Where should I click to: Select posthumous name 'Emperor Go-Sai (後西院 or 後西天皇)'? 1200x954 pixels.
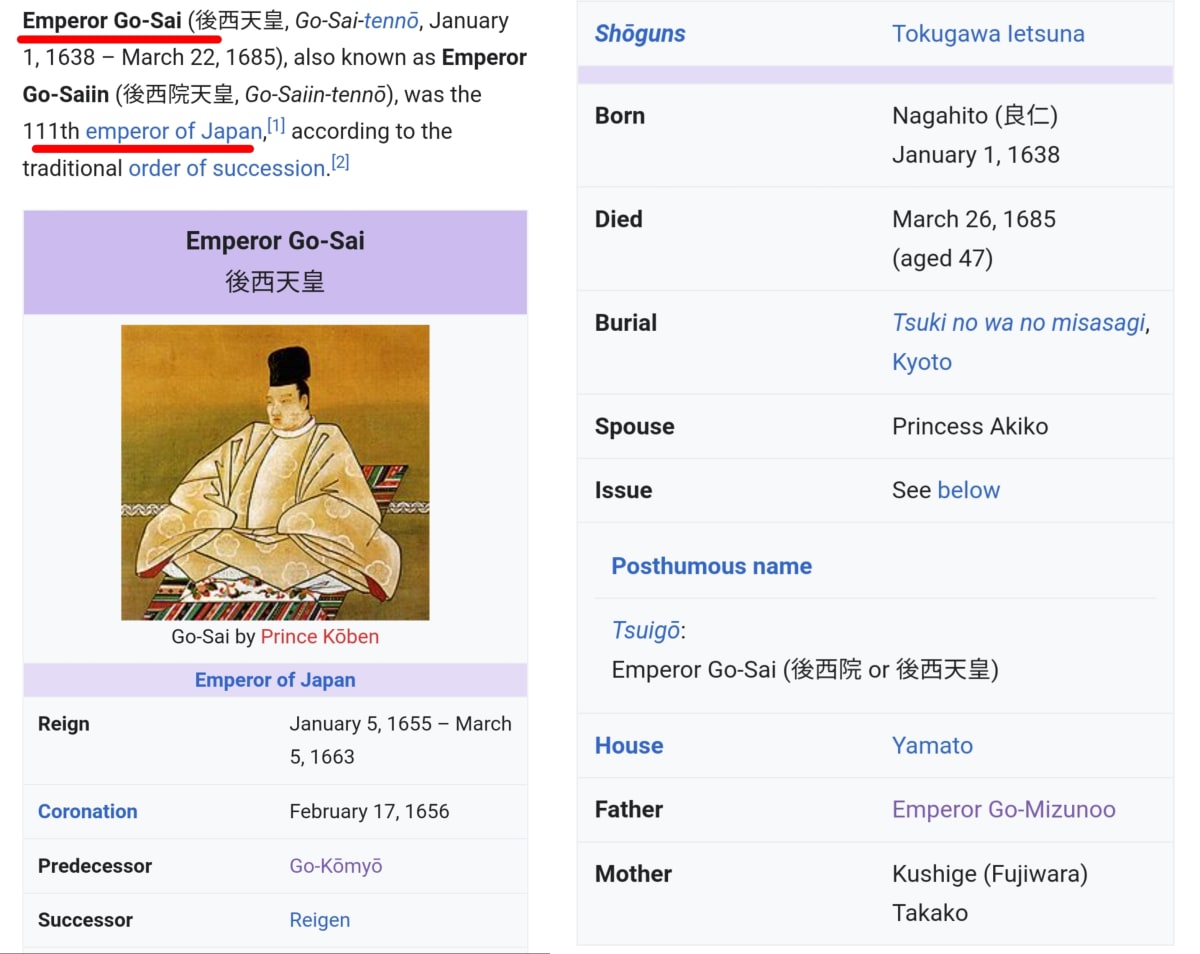[805, 670]
